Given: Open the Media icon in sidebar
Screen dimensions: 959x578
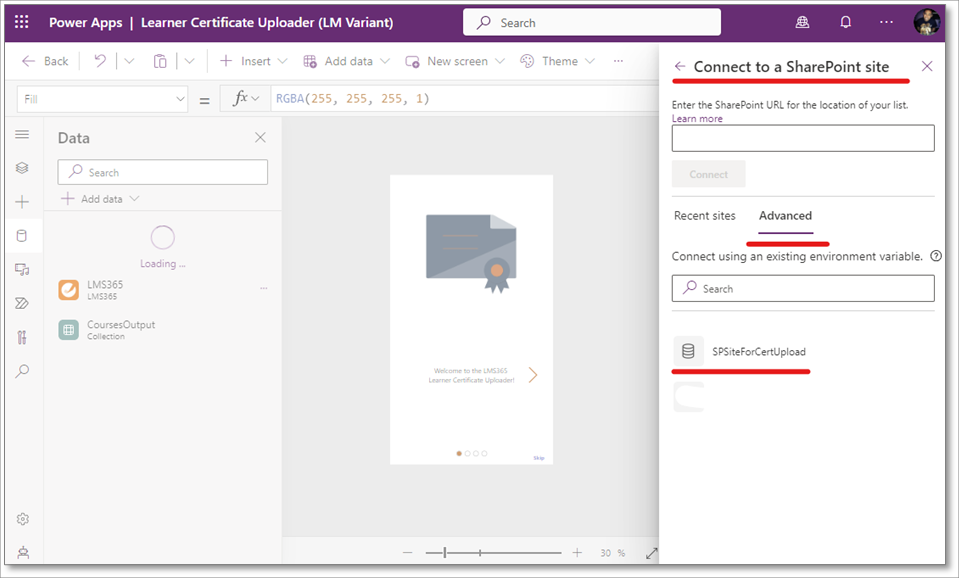Looking at the screenshot, I should [22, 270].
